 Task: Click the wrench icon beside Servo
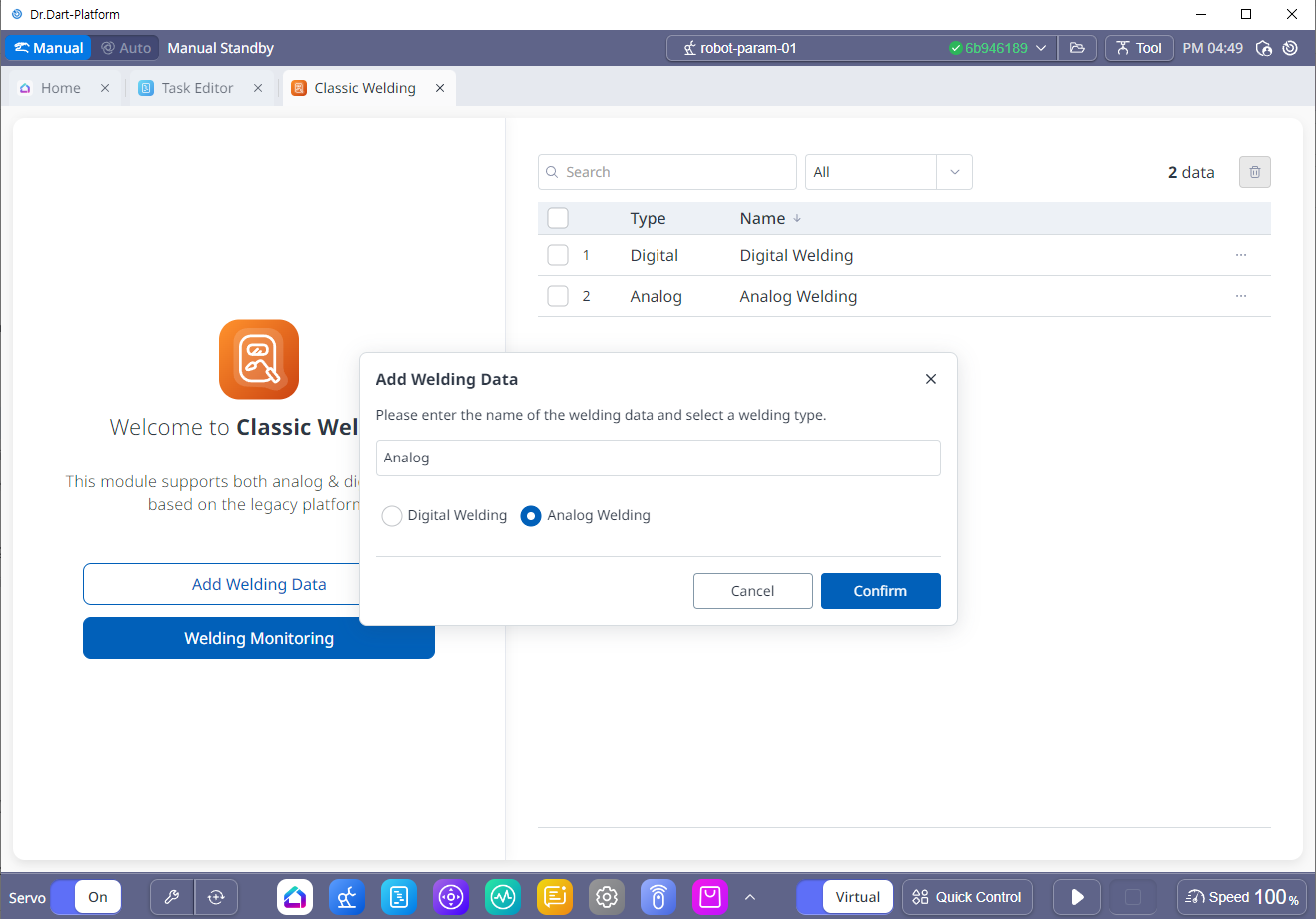(x=171, y=897)
